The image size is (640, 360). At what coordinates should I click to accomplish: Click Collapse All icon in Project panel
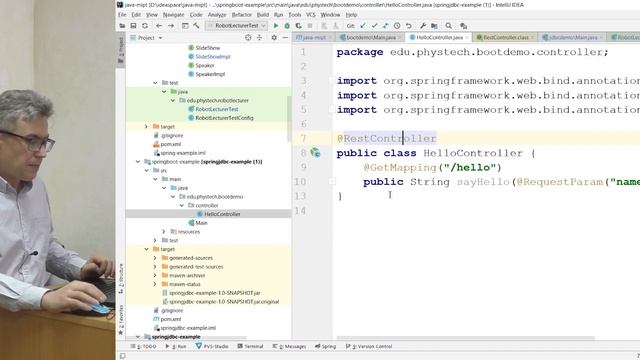260,38
